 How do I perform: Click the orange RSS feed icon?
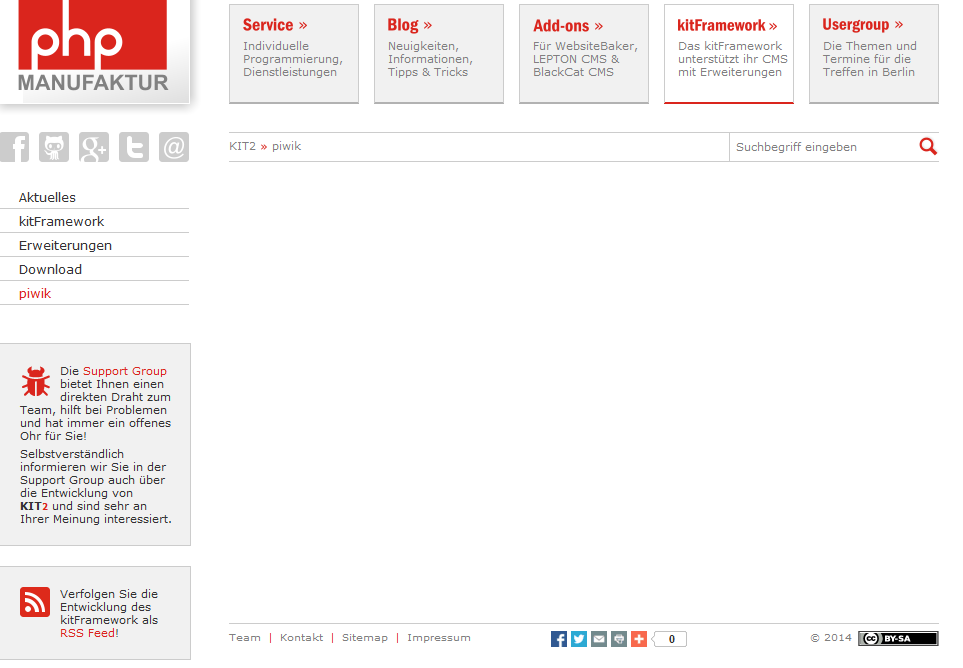(35, 602)
